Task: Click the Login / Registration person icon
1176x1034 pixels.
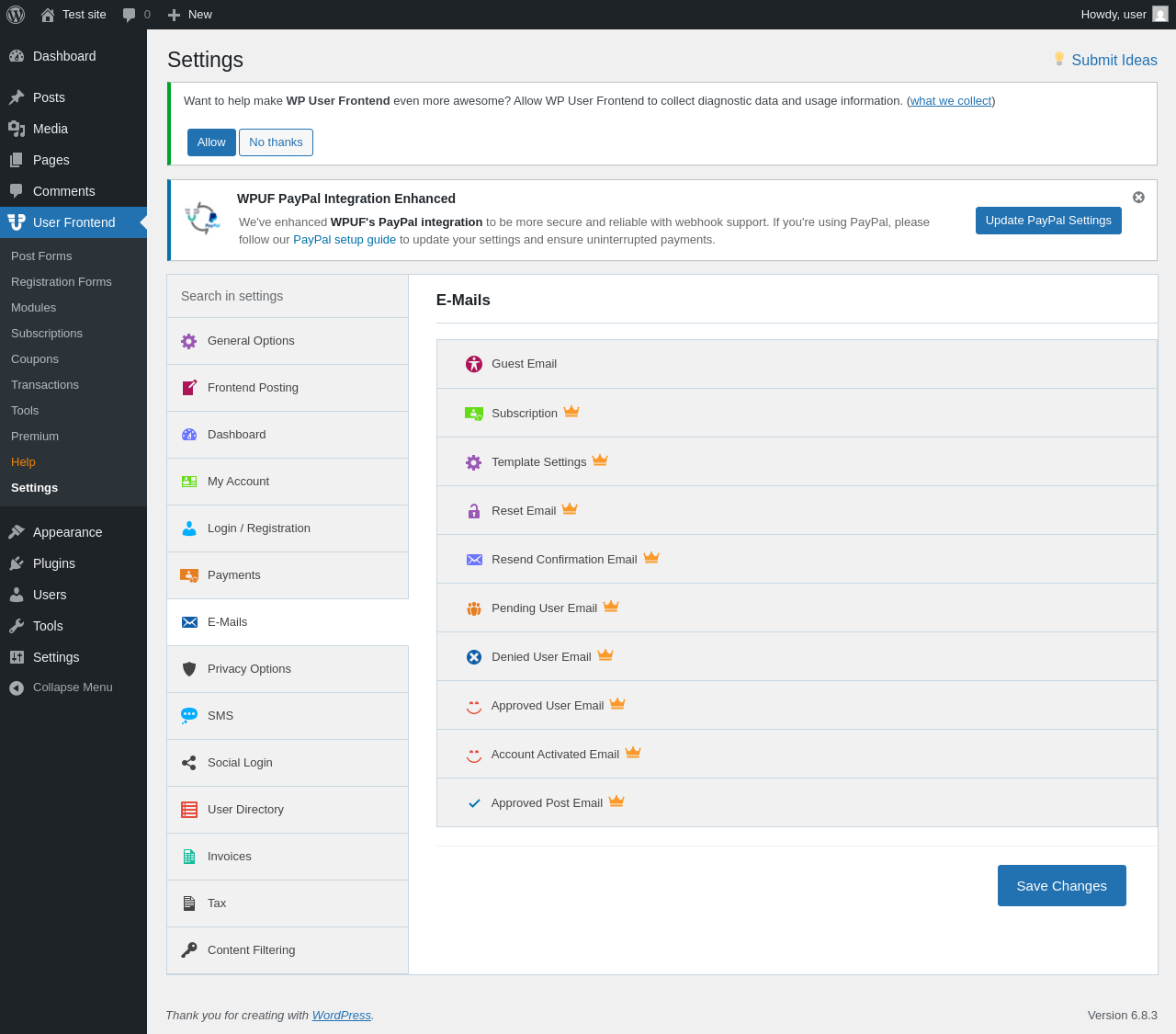Action: 189,528
